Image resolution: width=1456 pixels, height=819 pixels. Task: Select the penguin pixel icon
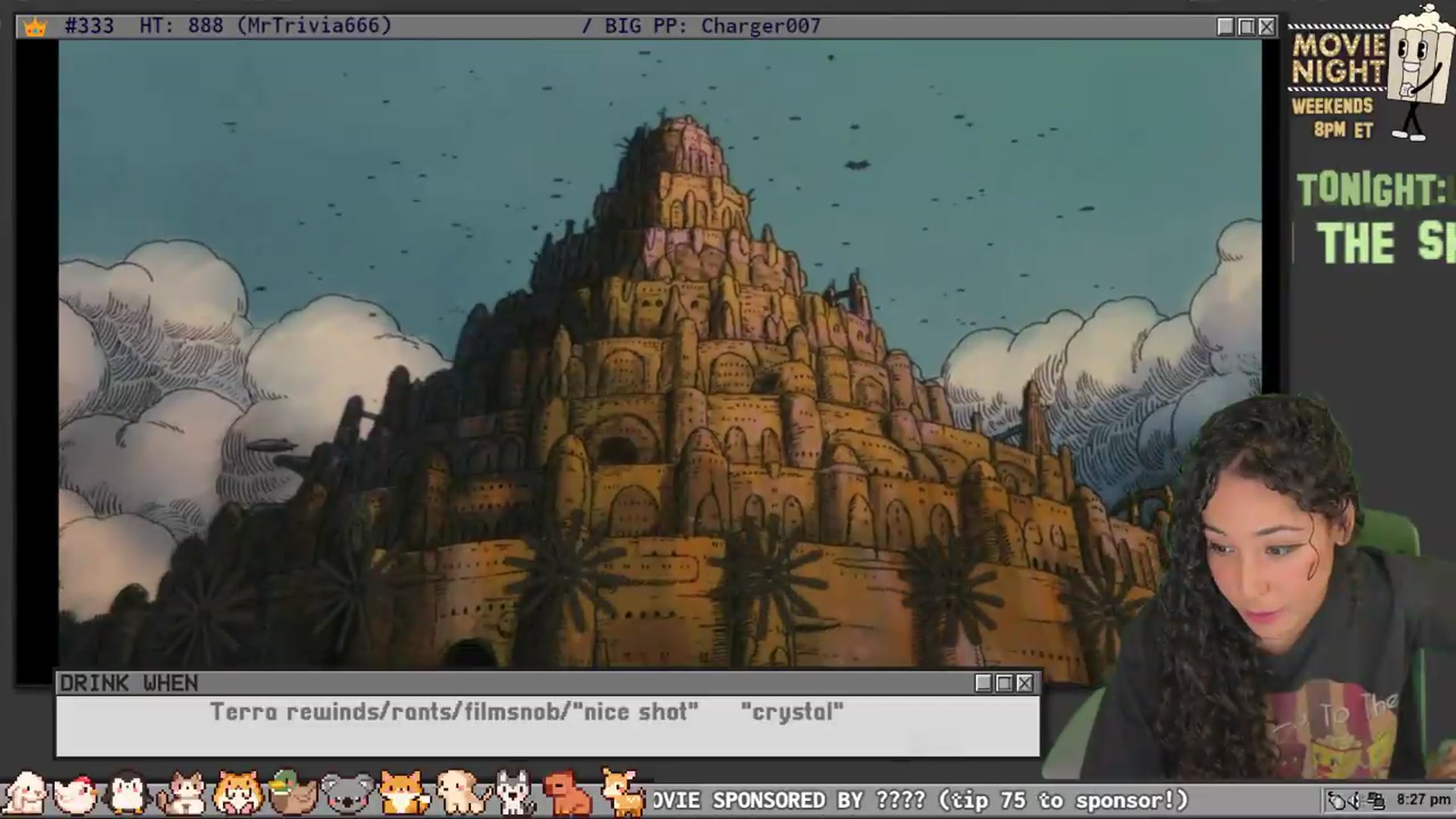127,794
